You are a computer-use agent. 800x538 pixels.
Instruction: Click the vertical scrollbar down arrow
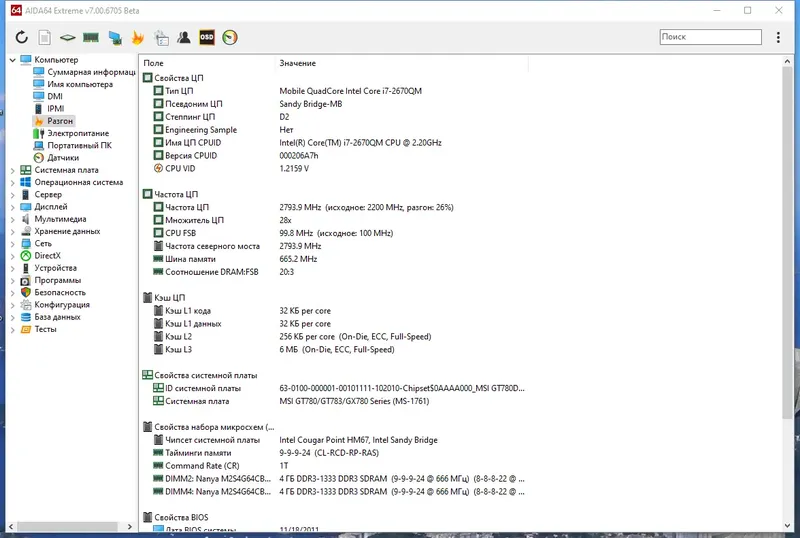click(787, 525)
